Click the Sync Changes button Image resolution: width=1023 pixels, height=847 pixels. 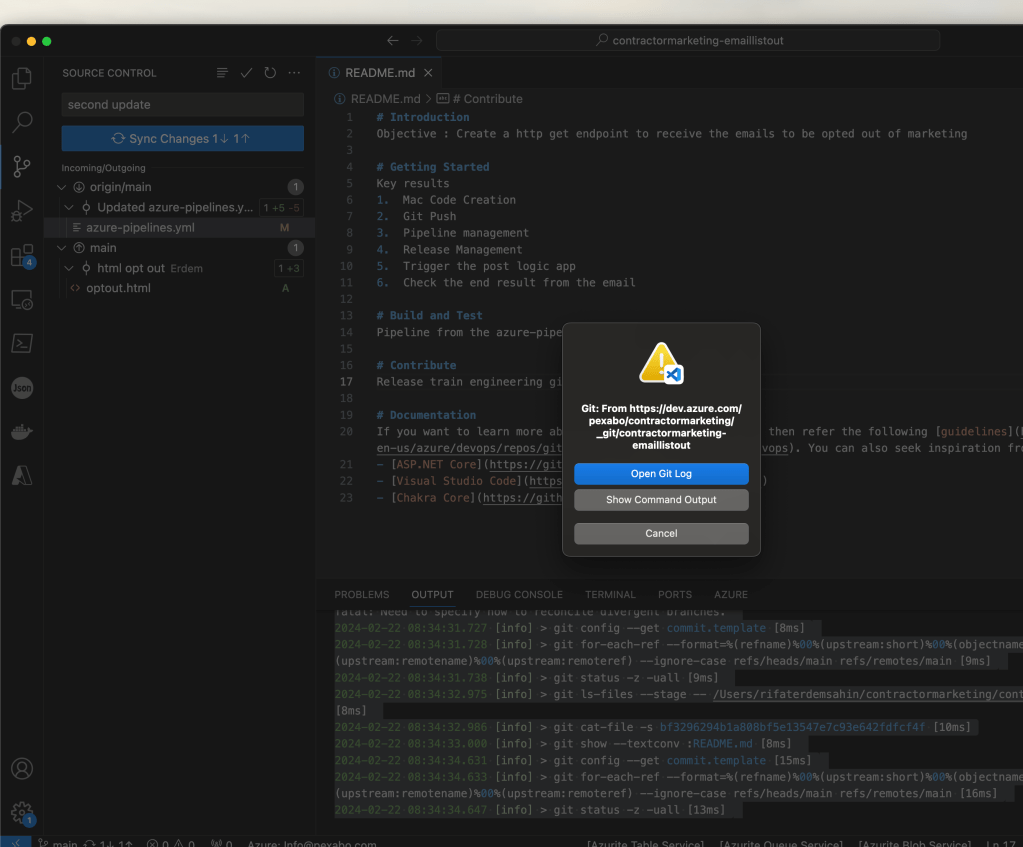click(x=183, y=138)
